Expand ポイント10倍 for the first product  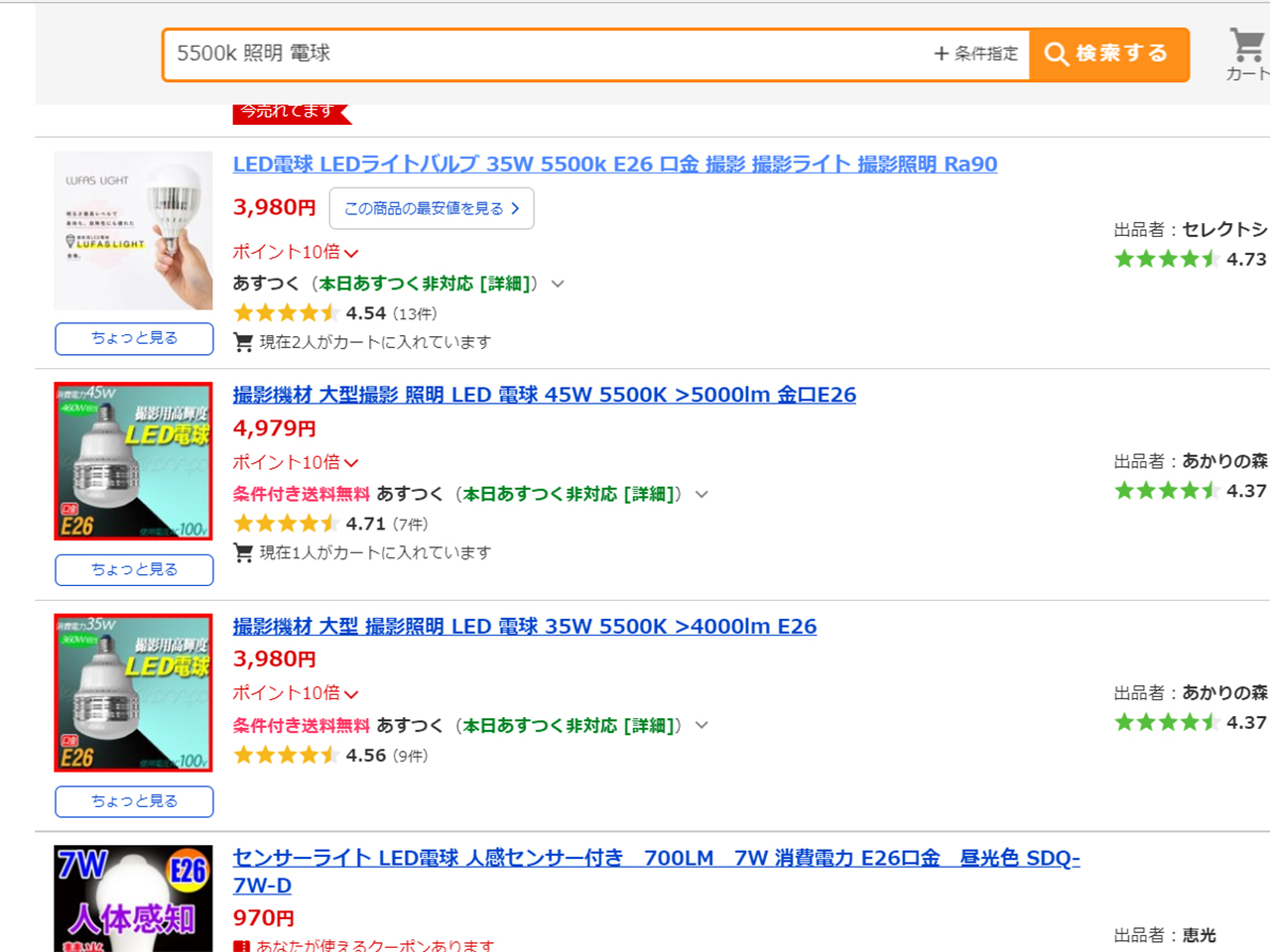(x=296, y=252)
